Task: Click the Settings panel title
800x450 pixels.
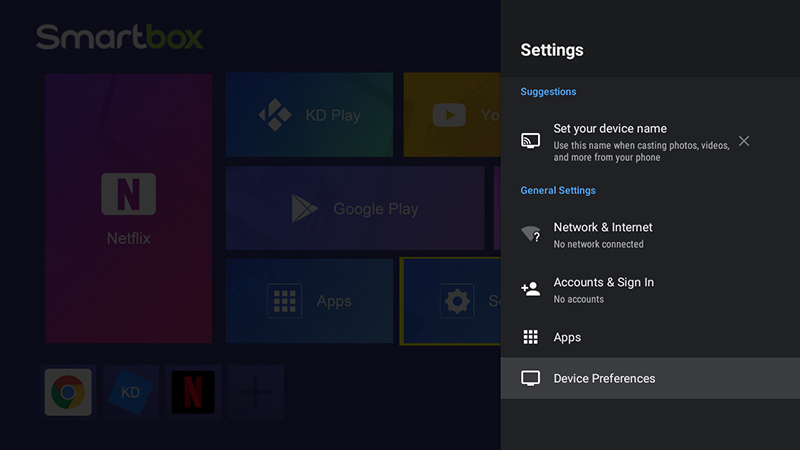Action: pyautogui.click(x=552, y=50)
